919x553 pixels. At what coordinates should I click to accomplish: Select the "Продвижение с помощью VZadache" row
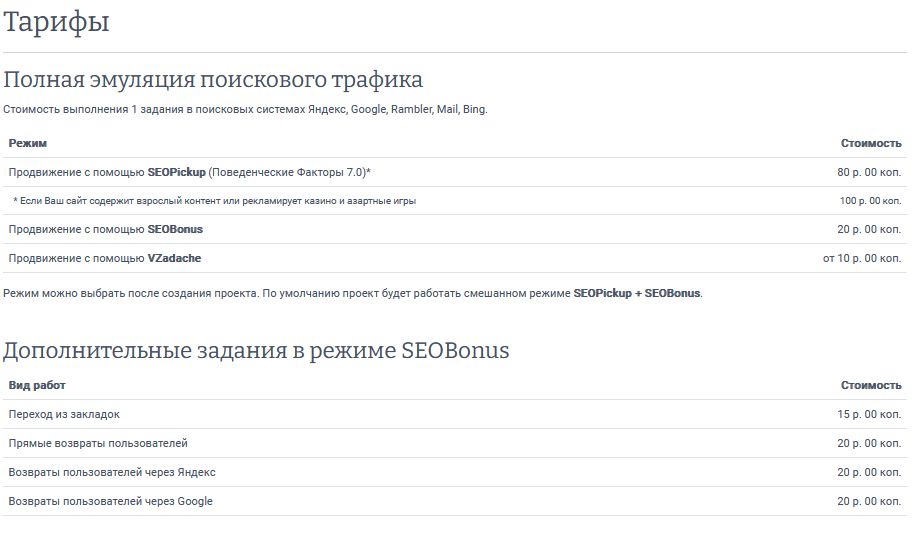point(106,258)
